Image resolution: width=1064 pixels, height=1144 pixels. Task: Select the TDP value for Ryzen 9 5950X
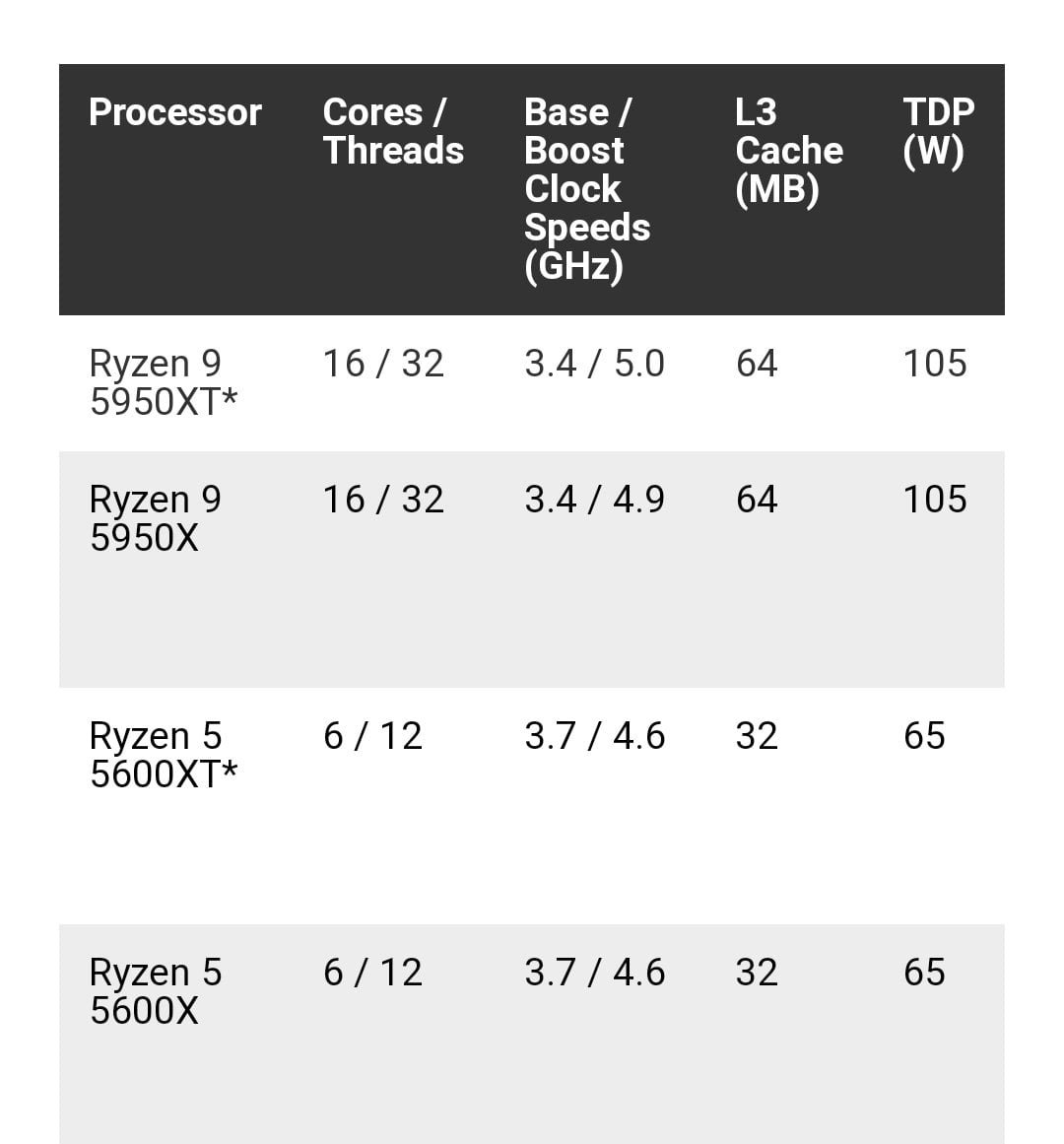934,500
